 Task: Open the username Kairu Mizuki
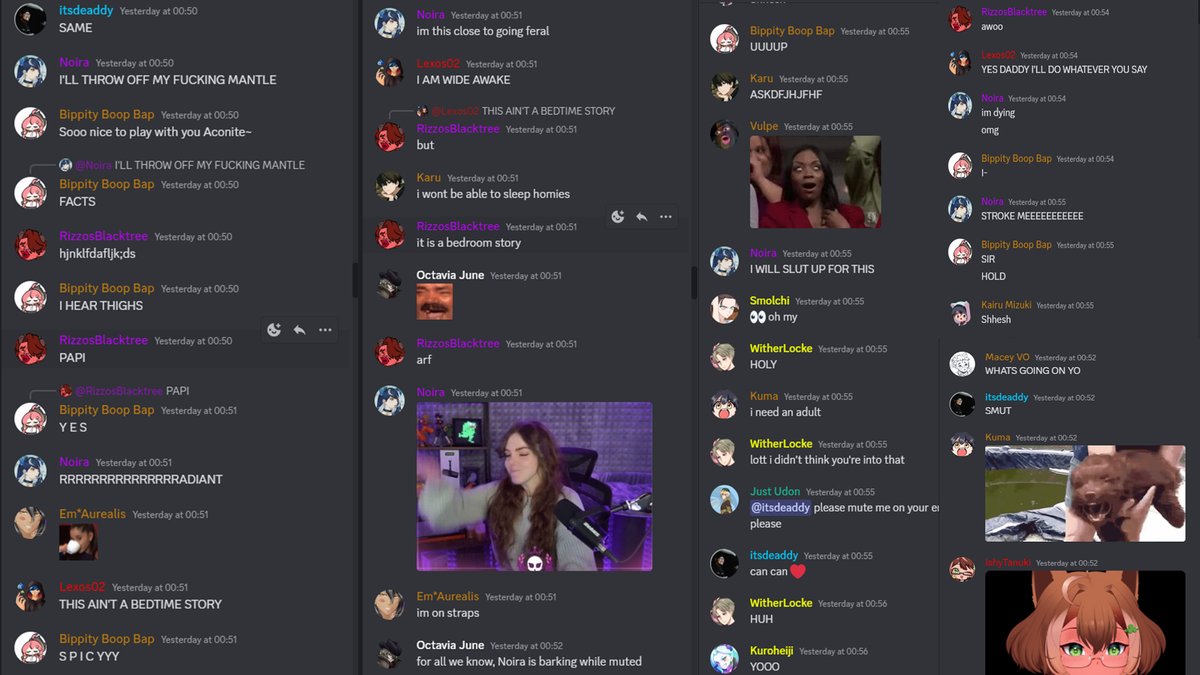(x=1006, y=305)
